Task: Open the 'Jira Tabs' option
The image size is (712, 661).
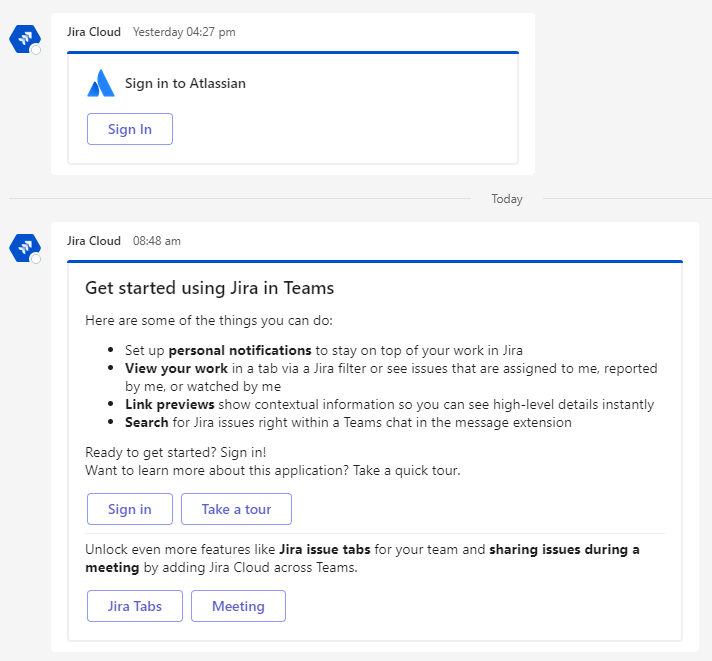Action: 135,606
